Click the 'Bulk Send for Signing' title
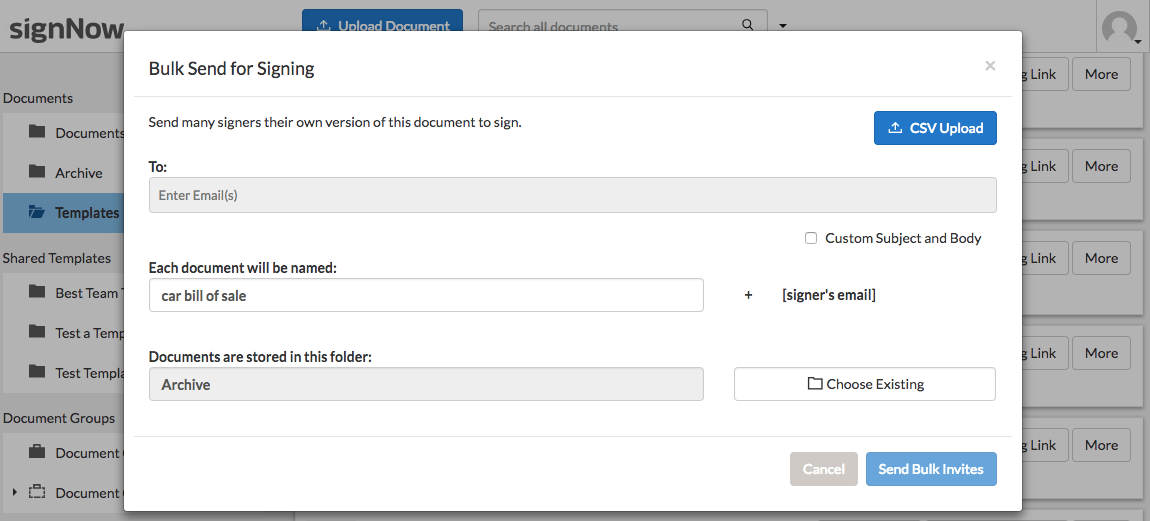The image size is (1150, 521). pos(231,69)
